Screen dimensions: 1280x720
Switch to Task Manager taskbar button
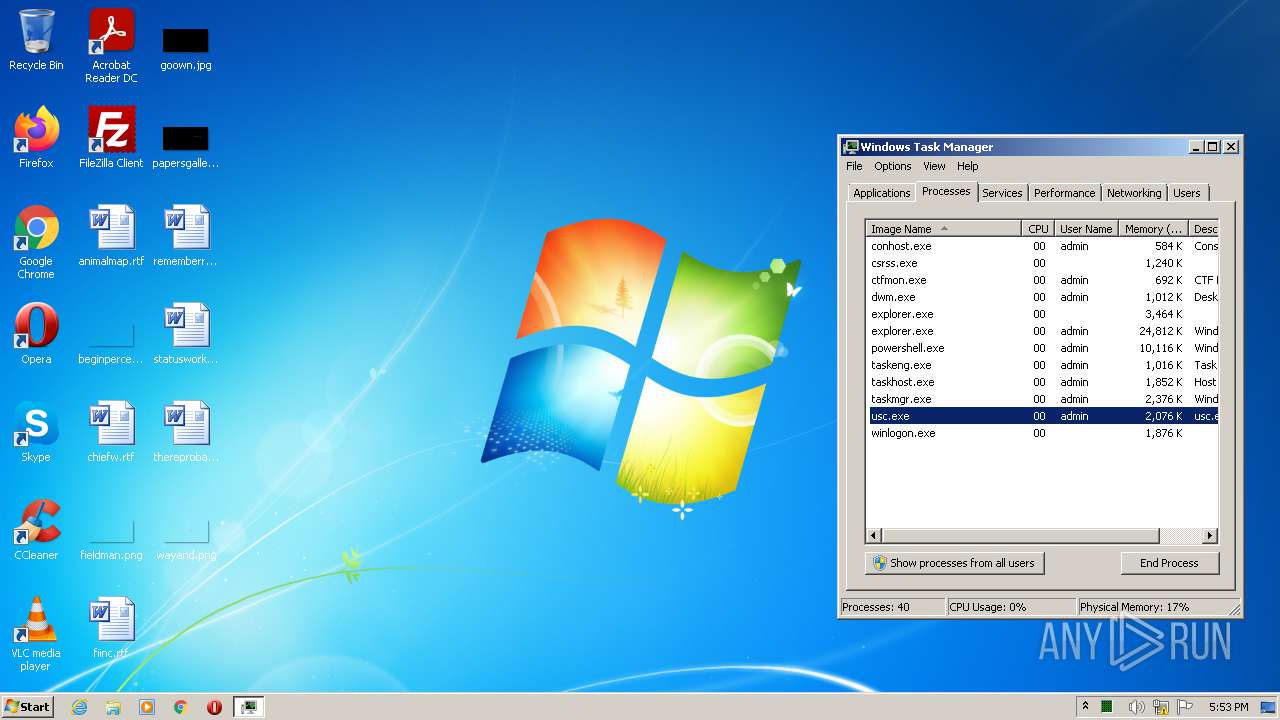248,707
